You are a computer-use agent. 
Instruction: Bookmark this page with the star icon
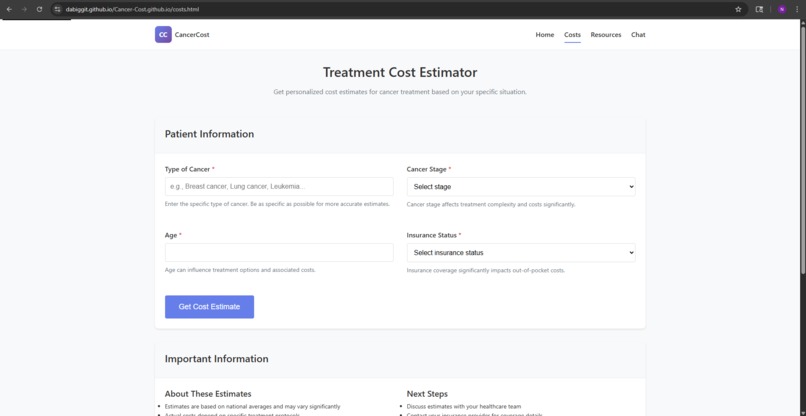[738, 9]
